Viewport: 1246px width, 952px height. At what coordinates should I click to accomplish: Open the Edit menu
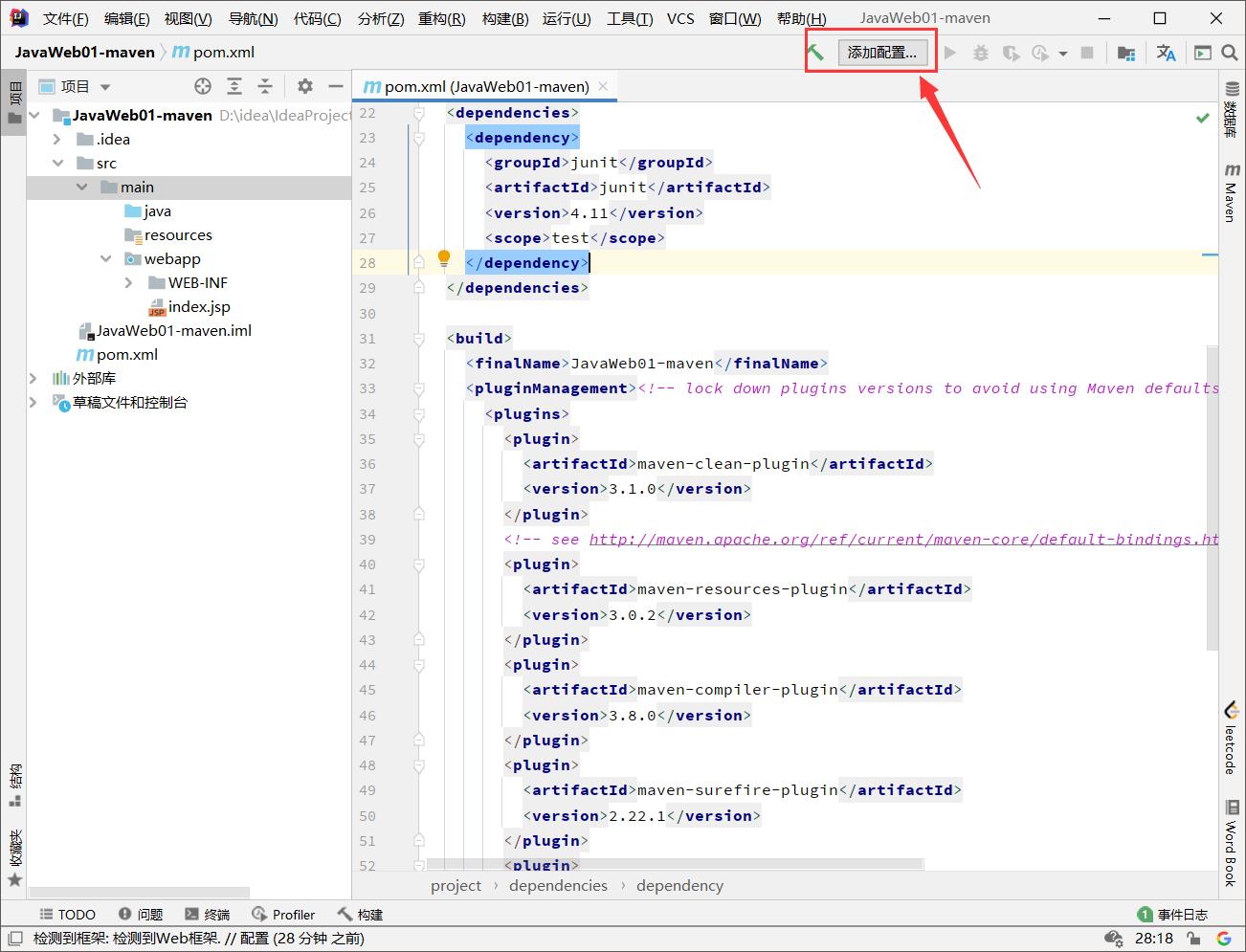pyautogui.click(x=126, y=18)
